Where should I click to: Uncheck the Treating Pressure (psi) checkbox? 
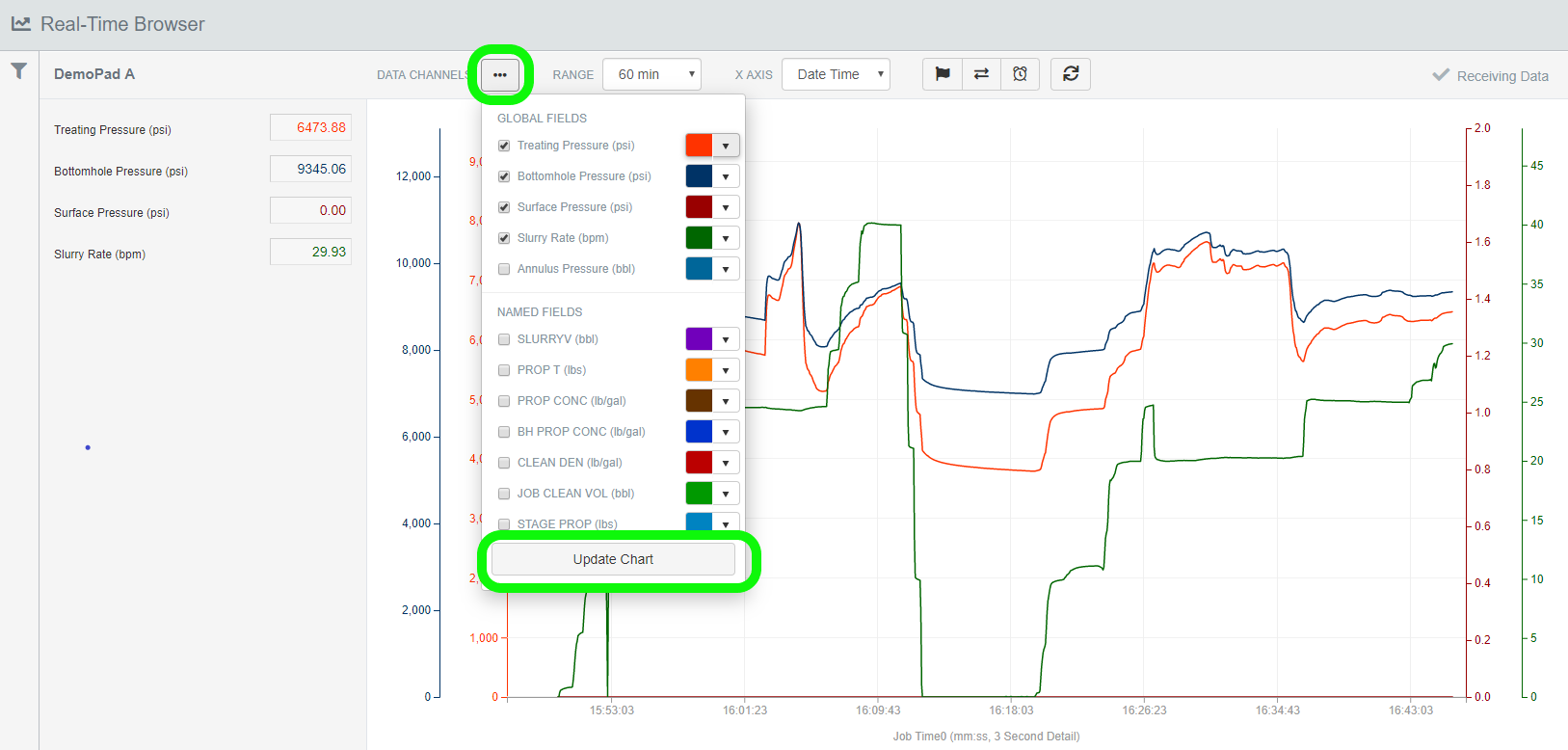tap(504, 146)
